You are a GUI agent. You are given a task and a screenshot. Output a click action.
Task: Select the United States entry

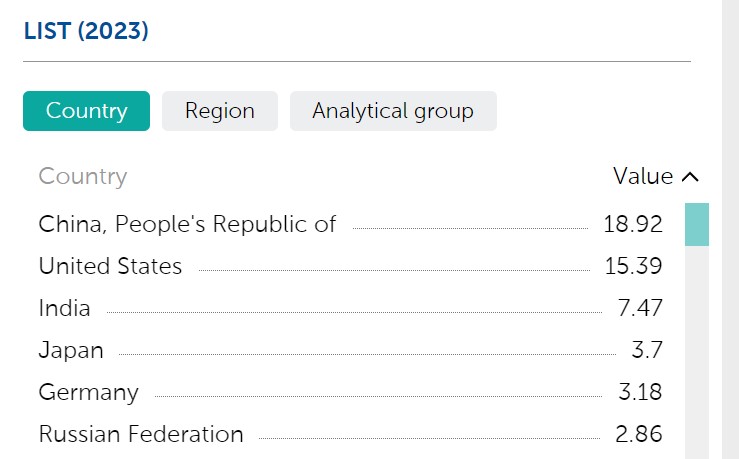click(350, 266)
